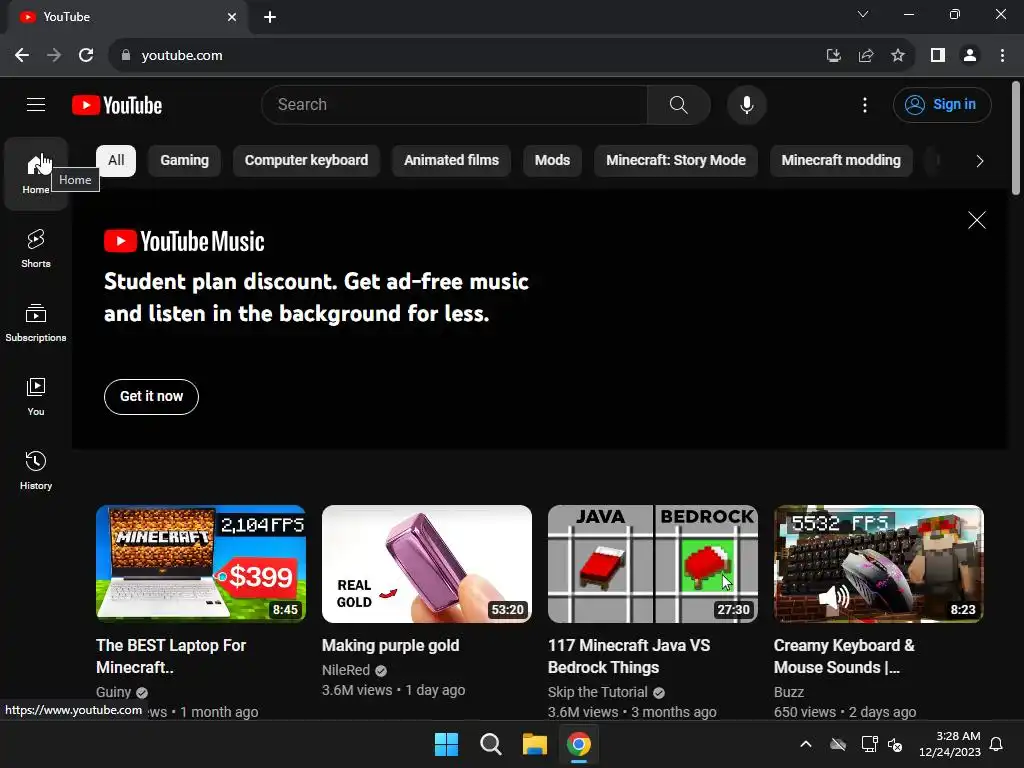The height and width of the screenshot is (768, 1024).
Task: Click the search magnifier button
Action: [x=679, y=104]
